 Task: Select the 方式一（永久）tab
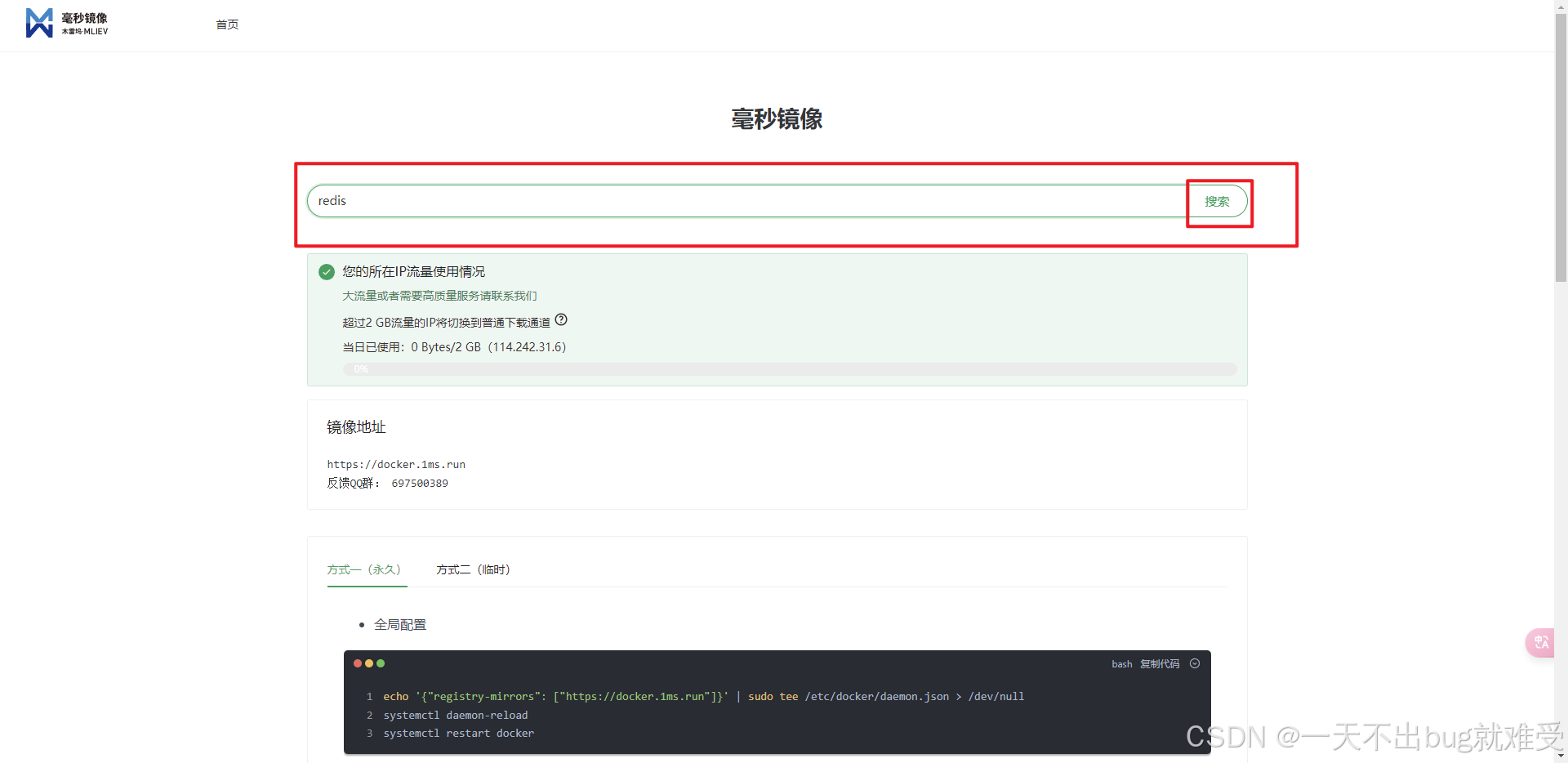click(x=365, y=569)
